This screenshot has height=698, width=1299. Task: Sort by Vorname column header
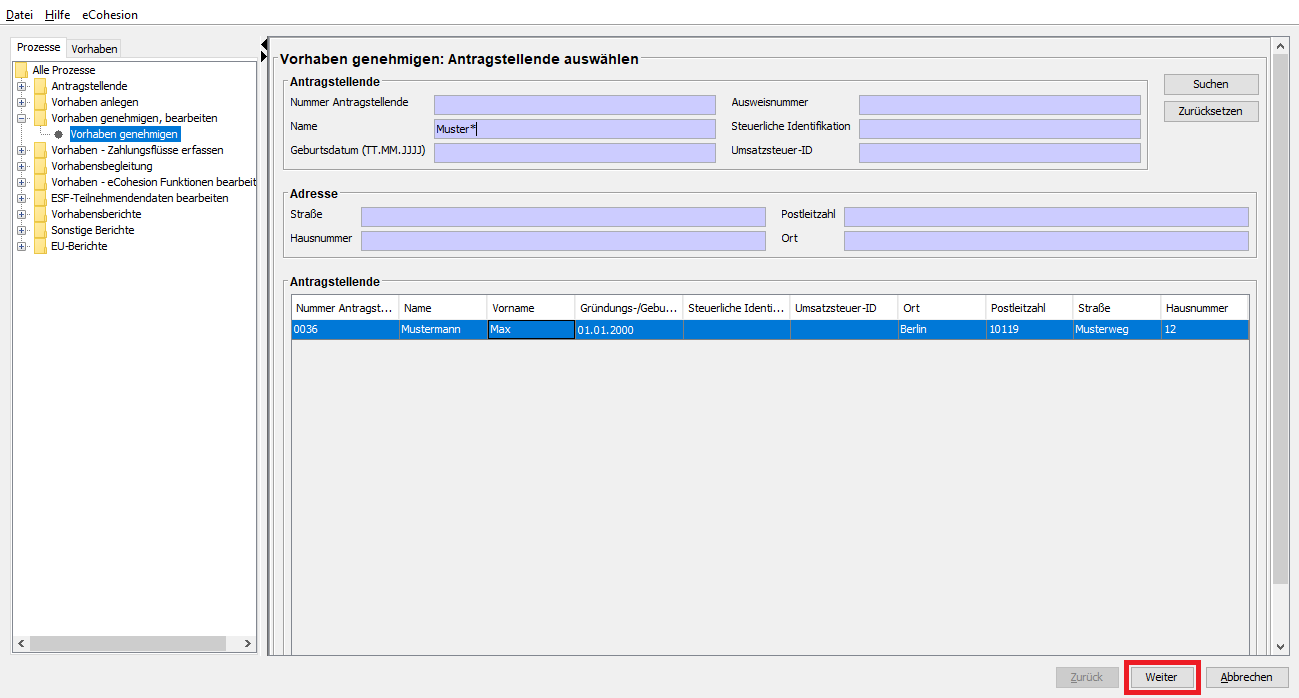click(531, 308)
